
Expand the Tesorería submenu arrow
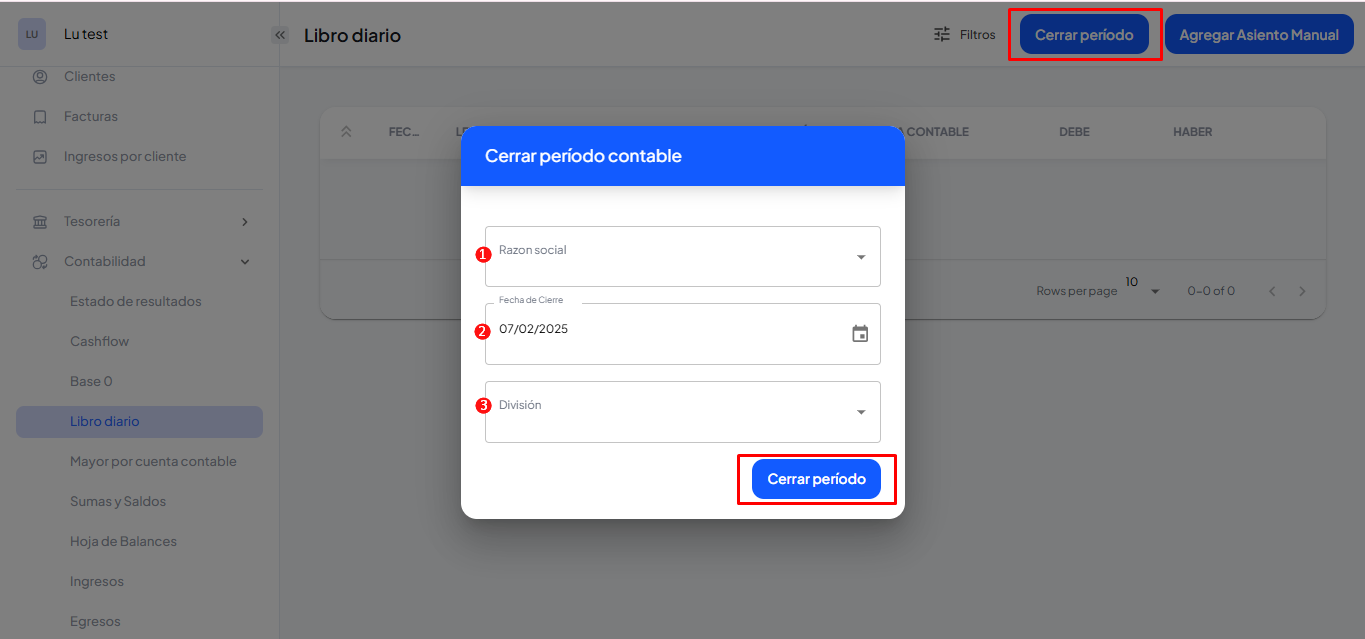point(245,222)
